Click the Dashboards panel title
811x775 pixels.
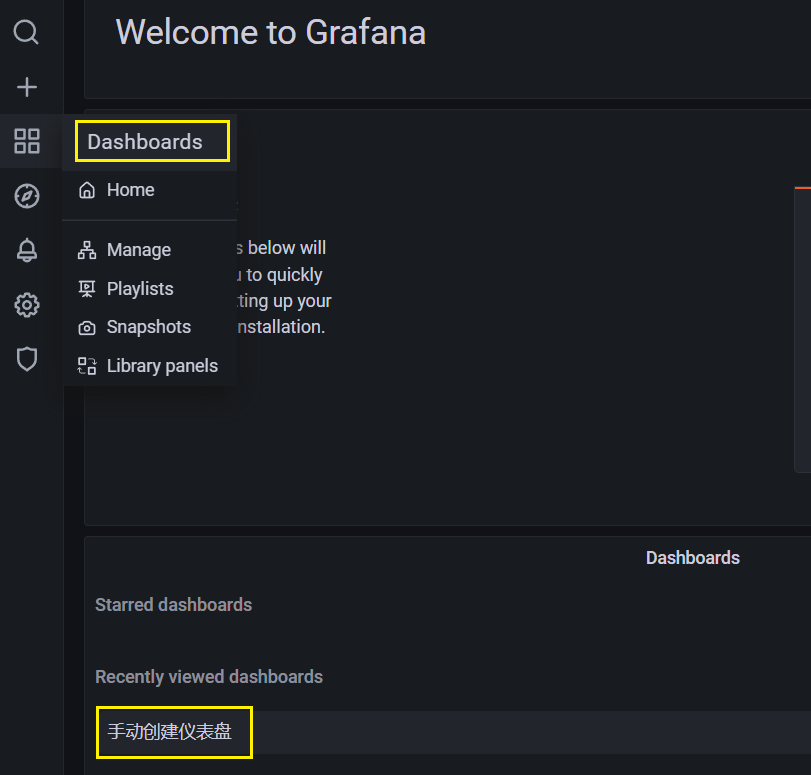693,558
